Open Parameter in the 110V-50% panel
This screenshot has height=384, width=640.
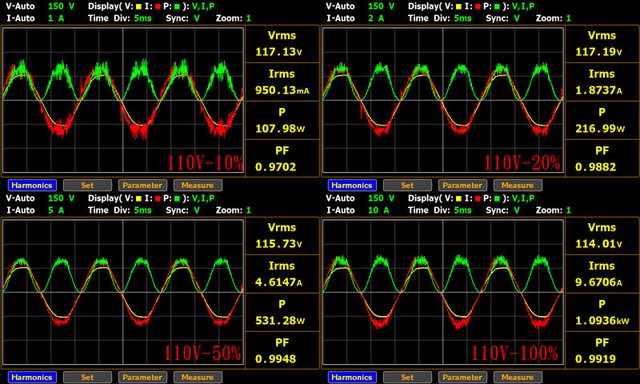point(142,377)
